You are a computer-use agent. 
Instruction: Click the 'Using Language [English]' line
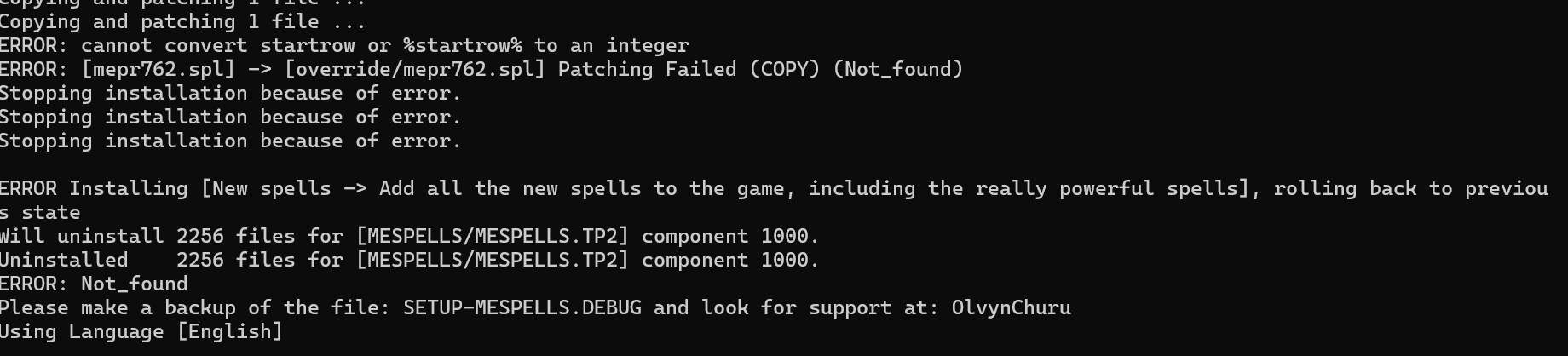(x=141, y=331)
